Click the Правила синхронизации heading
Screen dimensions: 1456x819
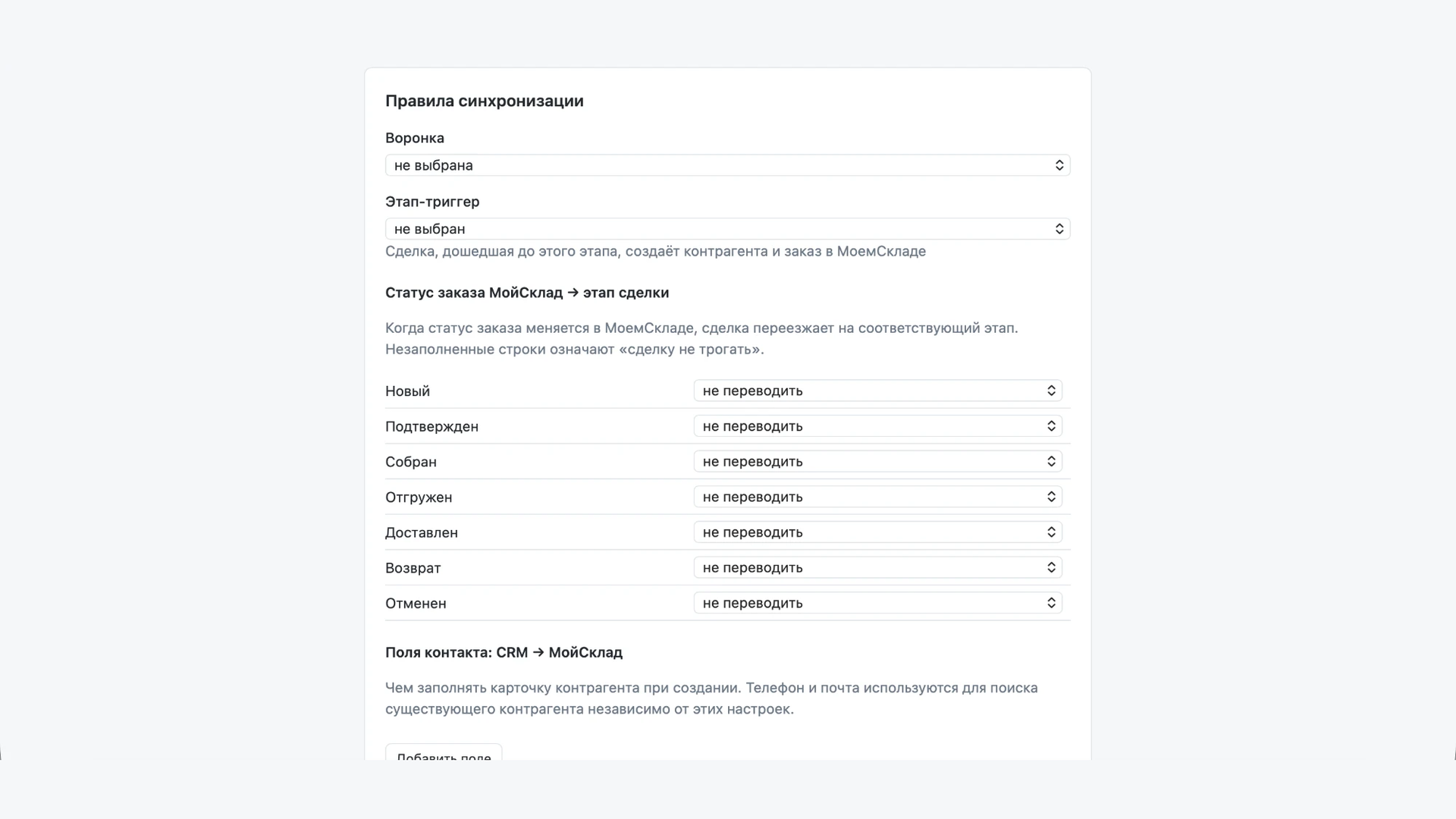tap(485, 101)
